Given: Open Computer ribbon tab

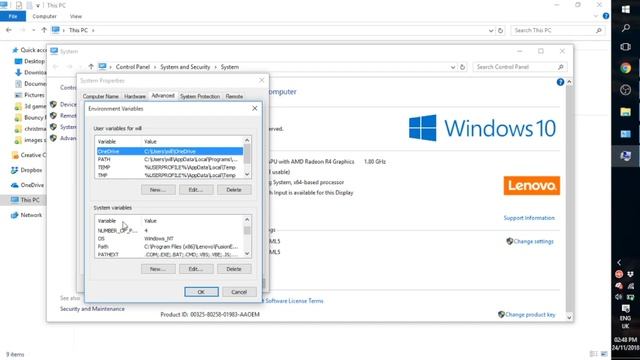Looking at the screenshot, I should pyautogui.click(x=44, y=16).
